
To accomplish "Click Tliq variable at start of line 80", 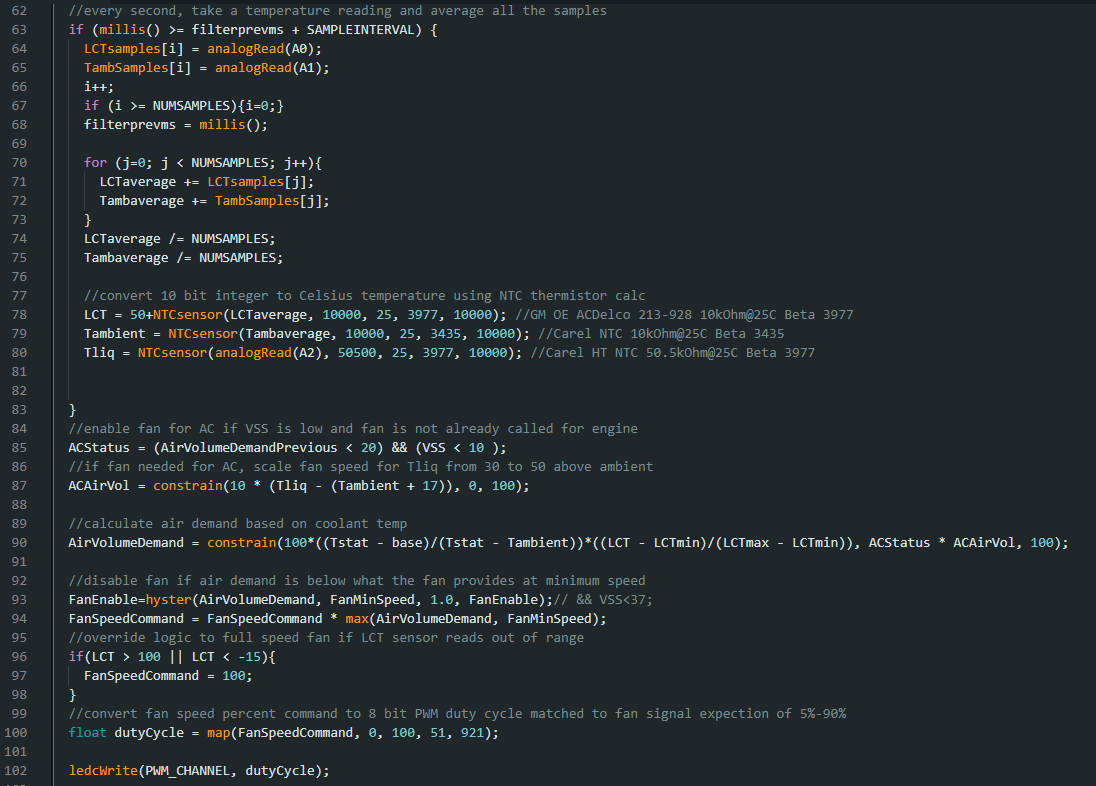I will pos(99,352).
